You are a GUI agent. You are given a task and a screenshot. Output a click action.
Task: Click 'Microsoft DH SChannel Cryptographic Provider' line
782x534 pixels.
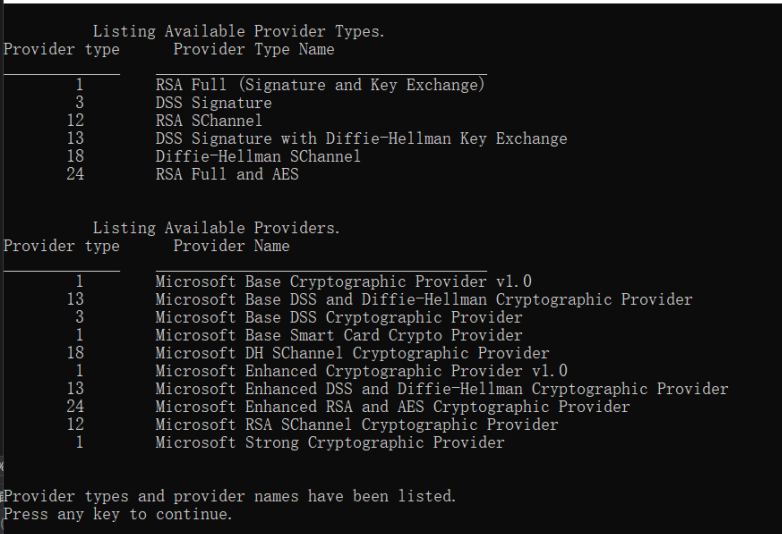click(352, 354)
